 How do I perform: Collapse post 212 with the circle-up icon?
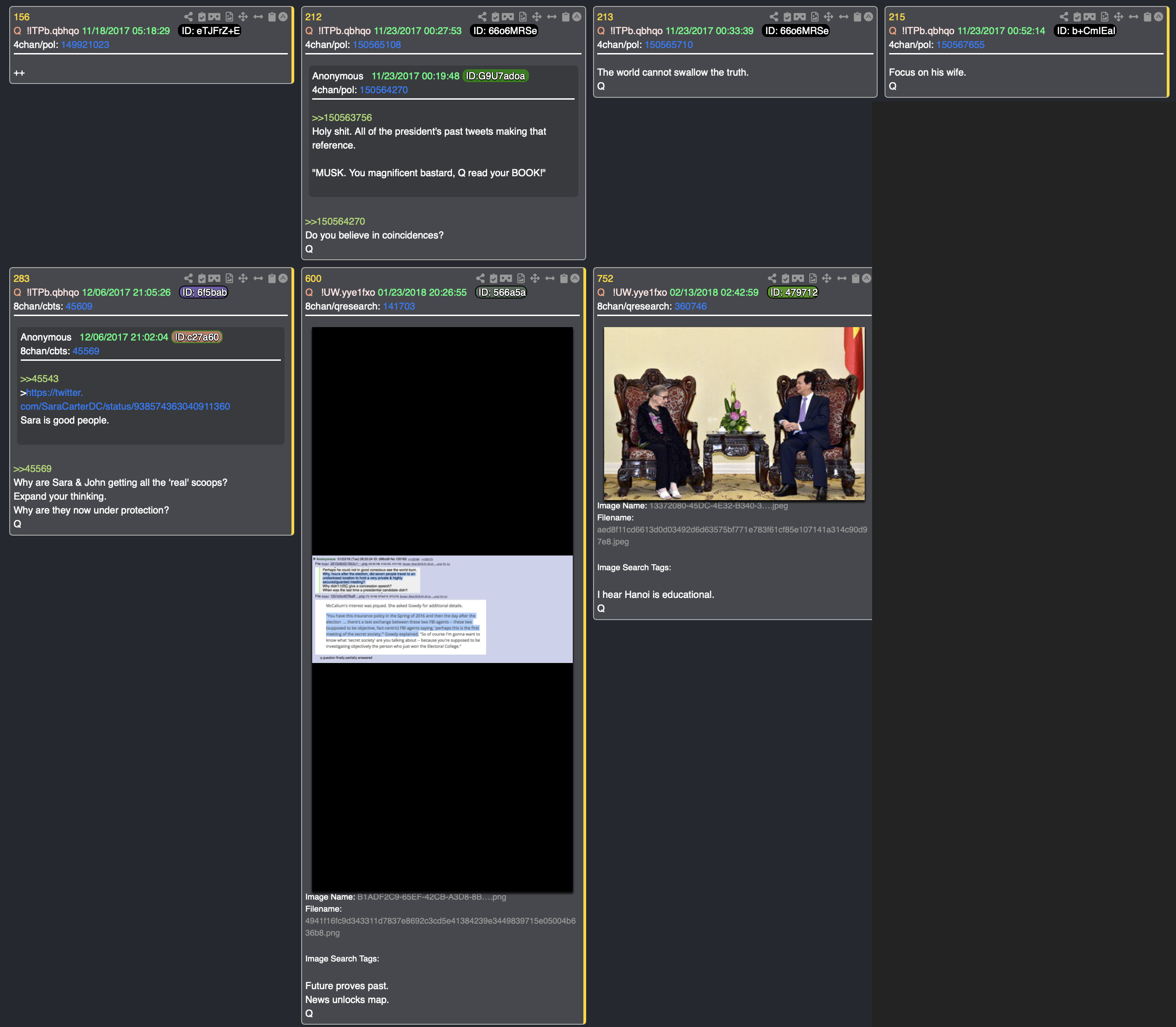tap(577, 17)
